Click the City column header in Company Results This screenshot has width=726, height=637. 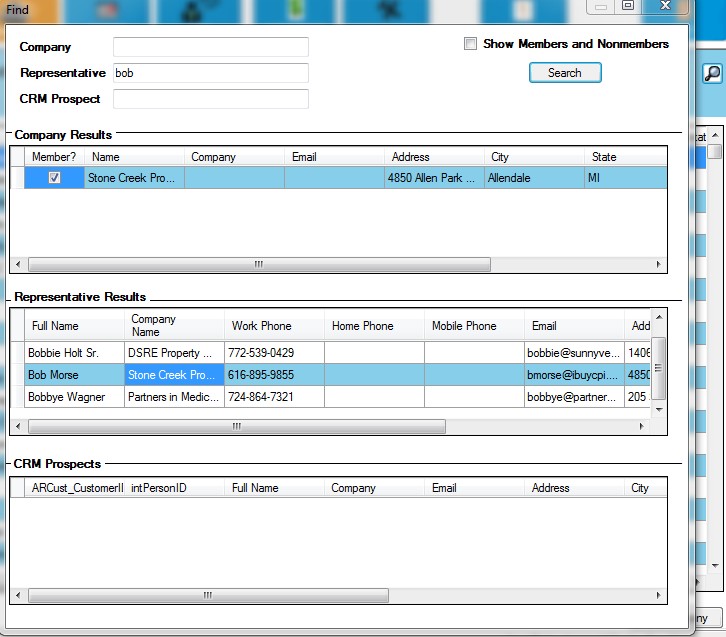[x=534, y=157]
